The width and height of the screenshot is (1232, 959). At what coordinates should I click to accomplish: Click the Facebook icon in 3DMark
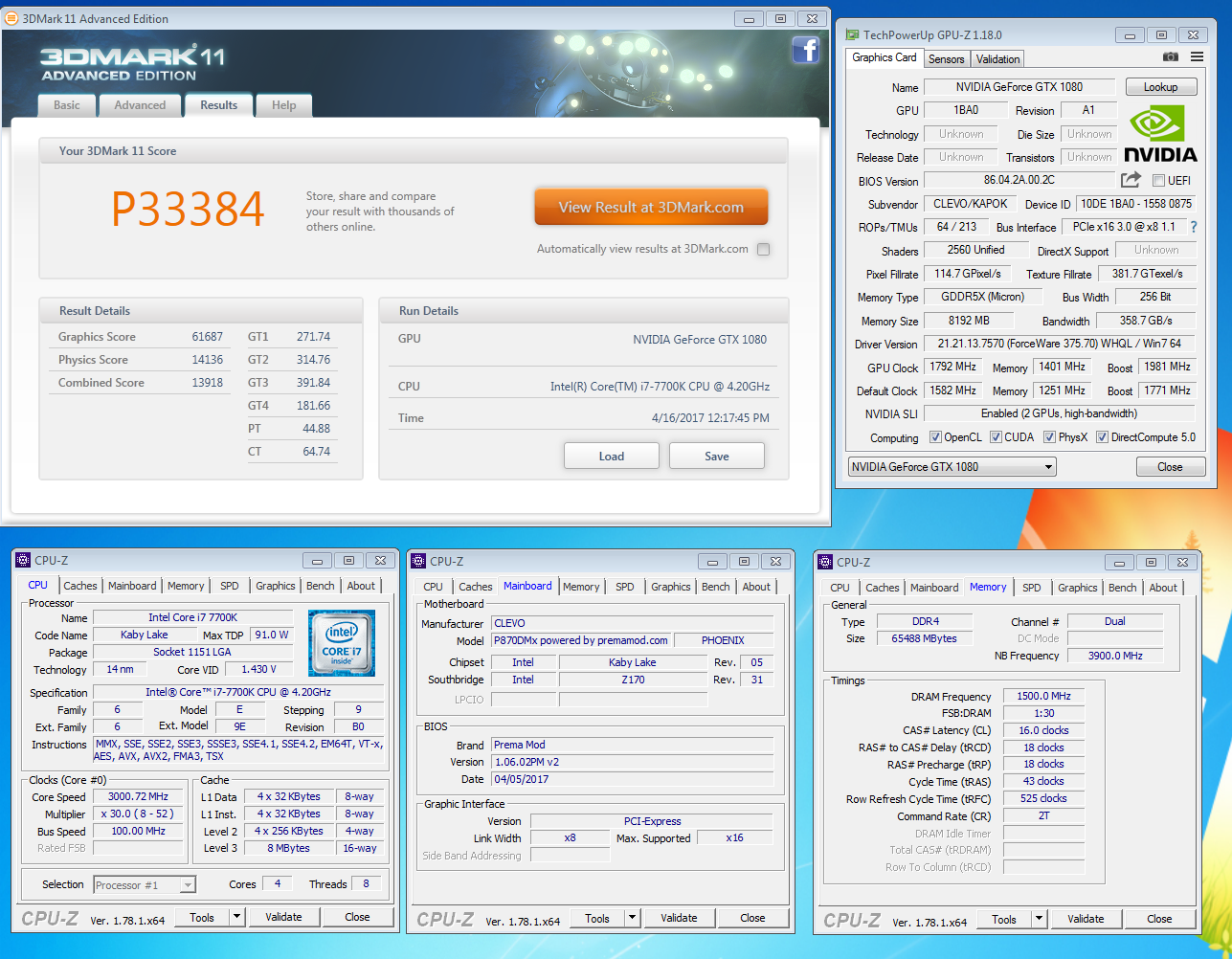[805, 51]
